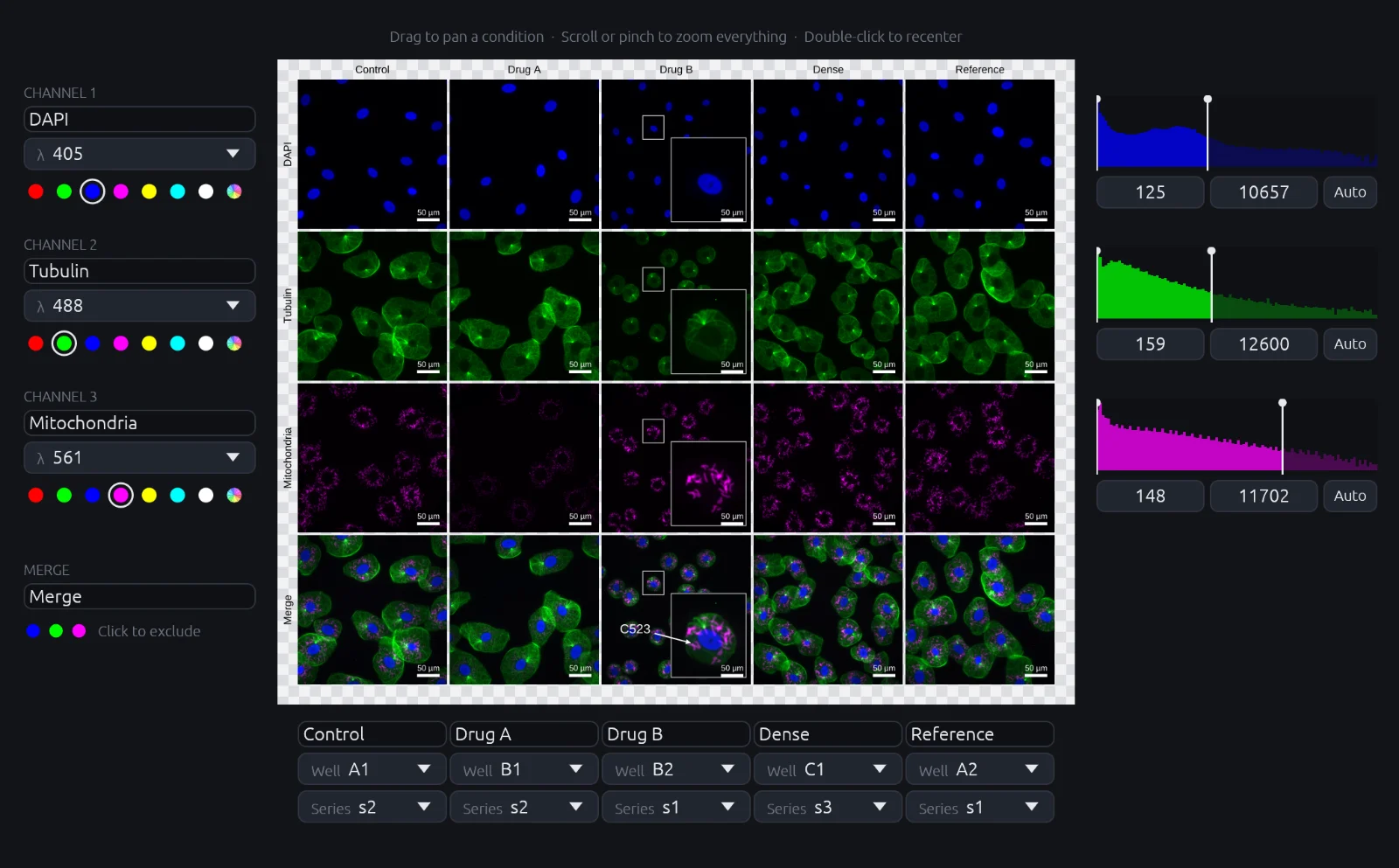Select white swatch in Channel 2 row

(205, 344)
